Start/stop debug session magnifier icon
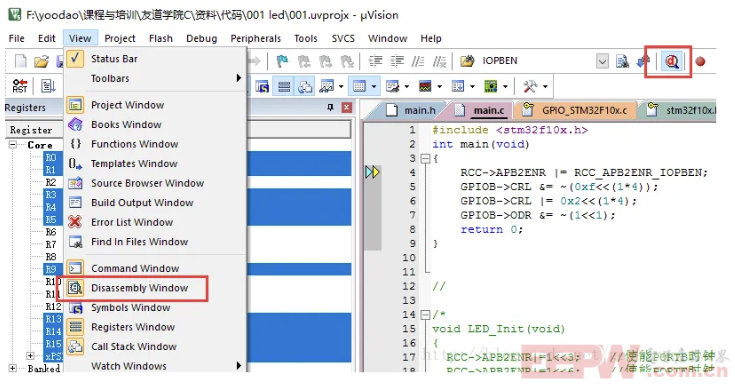Image resolution: width=735 pixels, height=385 pixels. 672,61
